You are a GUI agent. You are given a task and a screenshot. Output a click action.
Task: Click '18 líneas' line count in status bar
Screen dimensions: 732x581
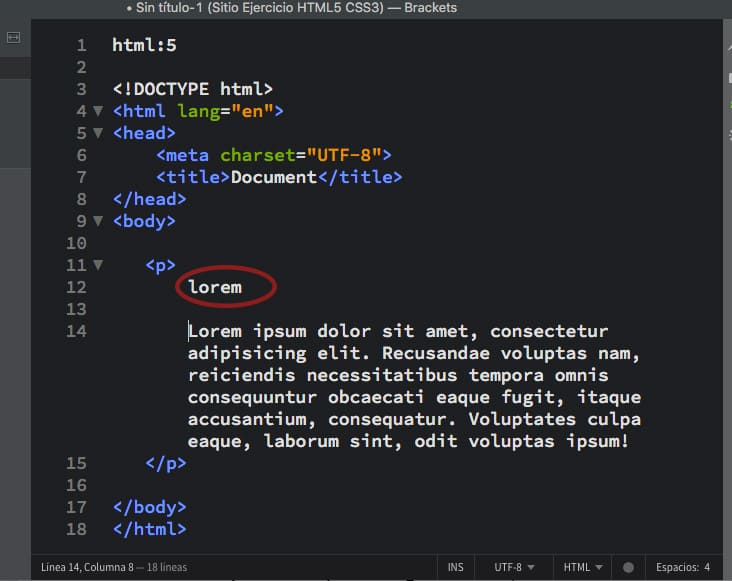(x=167, y=567)
